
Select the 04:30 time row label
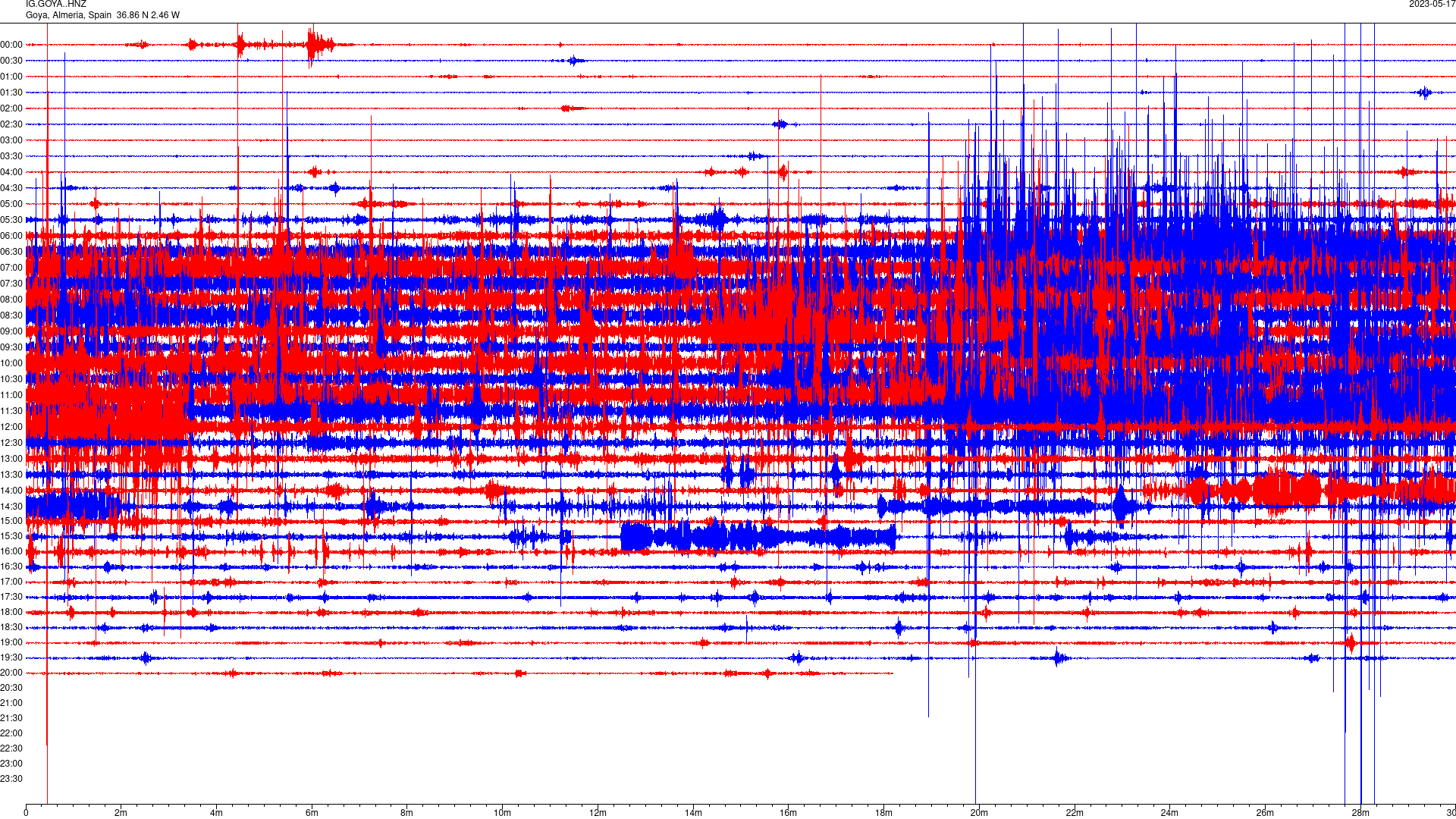11,188
